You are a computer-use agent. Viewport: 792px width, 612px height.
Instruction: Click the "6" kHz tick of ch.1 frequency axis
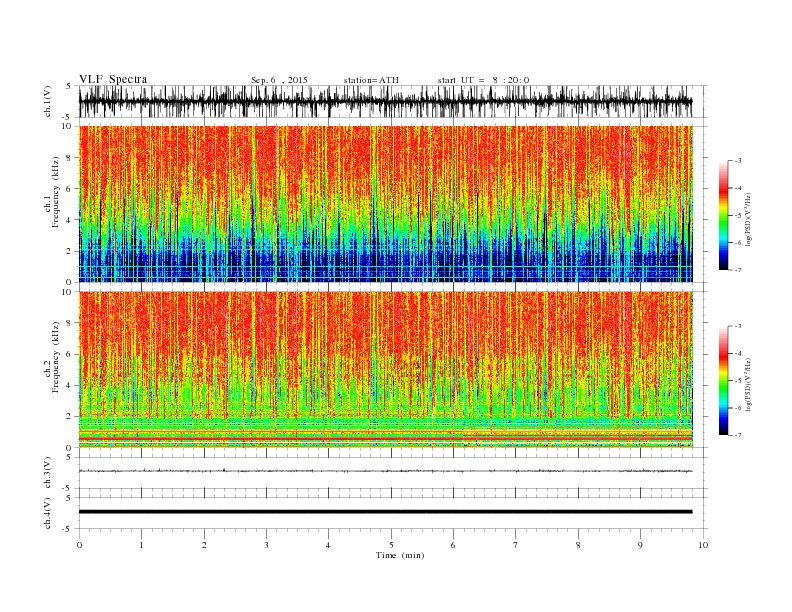coord(70,189)
